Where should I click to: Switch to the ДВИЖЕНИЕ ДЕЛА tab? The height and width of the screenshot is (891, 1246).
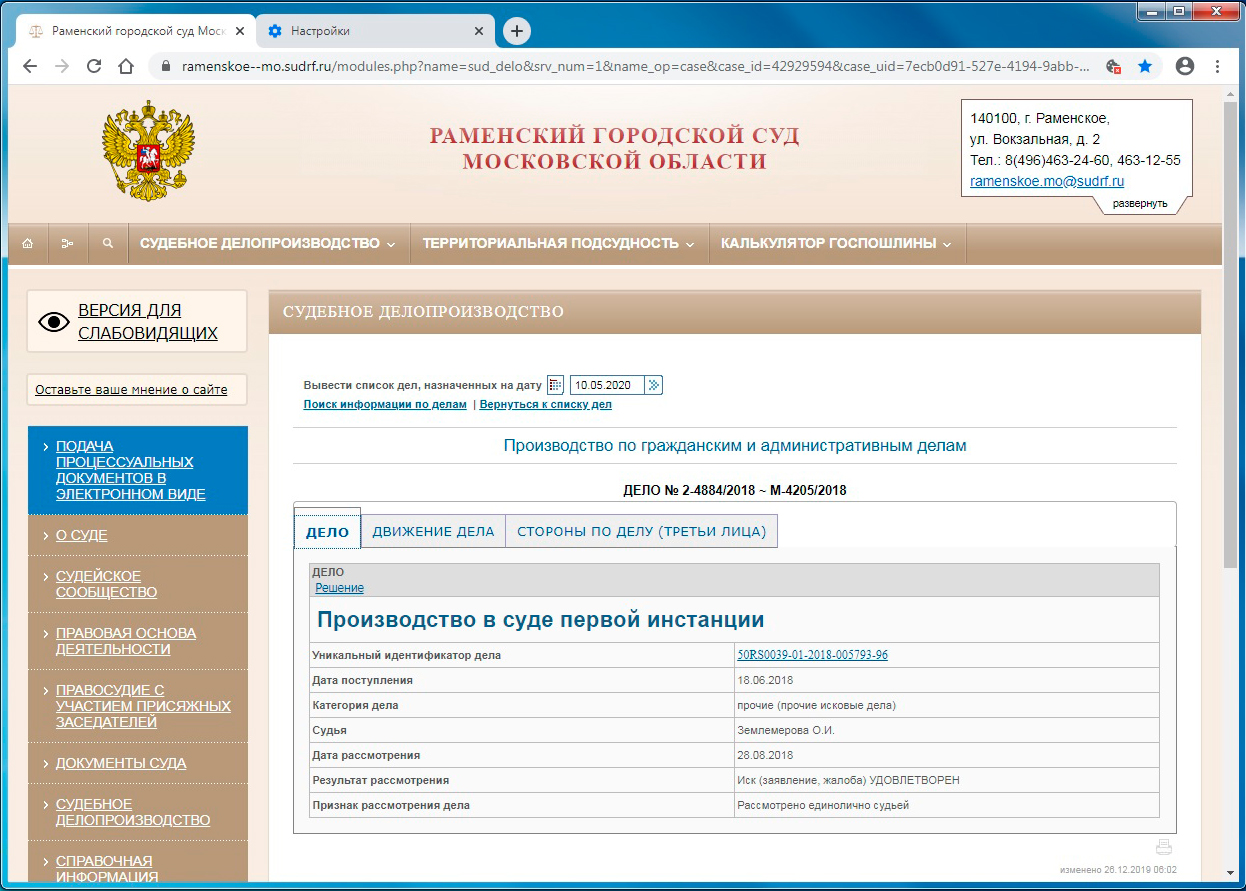click(x=433, y=531)
